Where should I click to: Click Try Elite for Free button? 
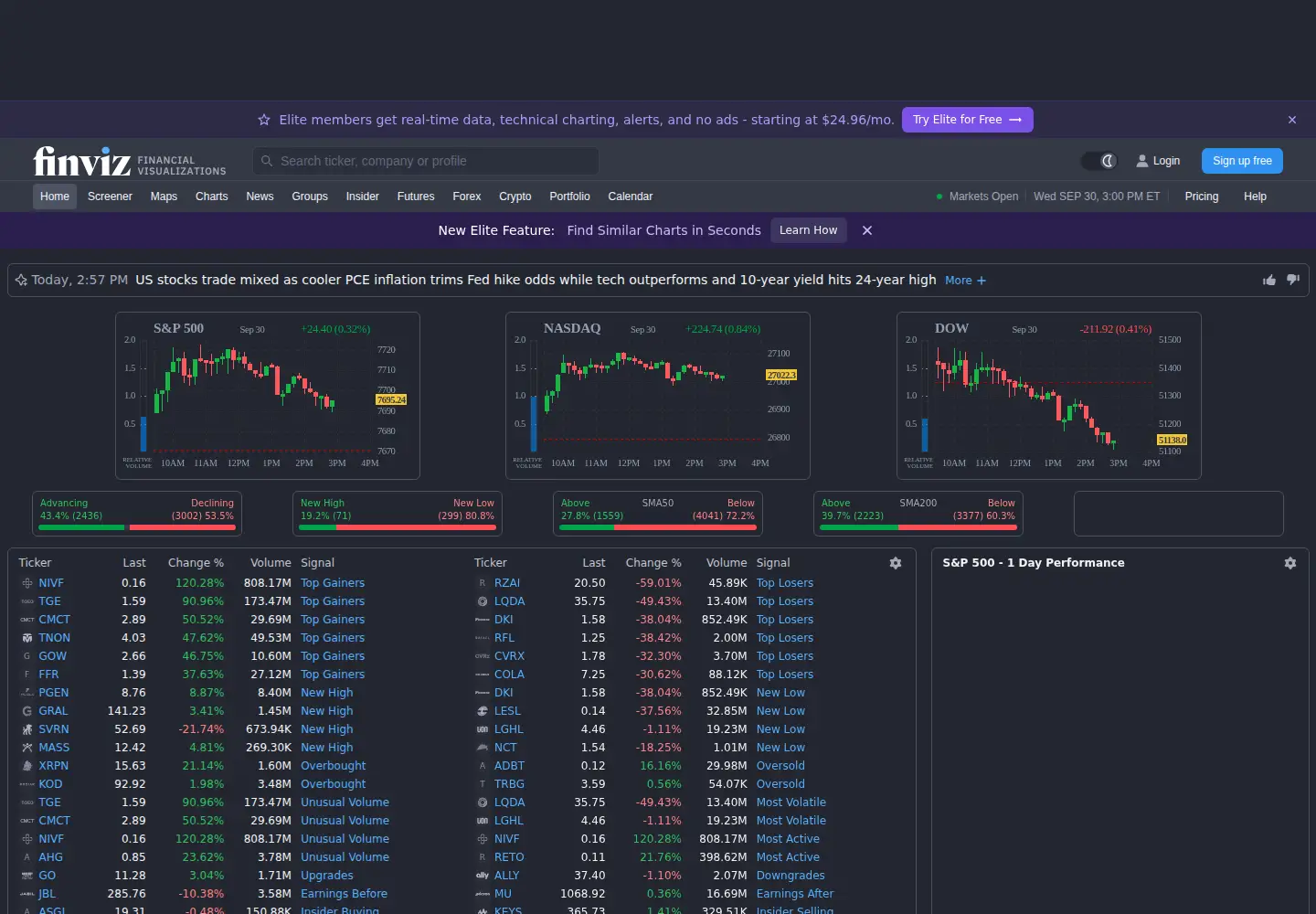click(x=968, y=120)
